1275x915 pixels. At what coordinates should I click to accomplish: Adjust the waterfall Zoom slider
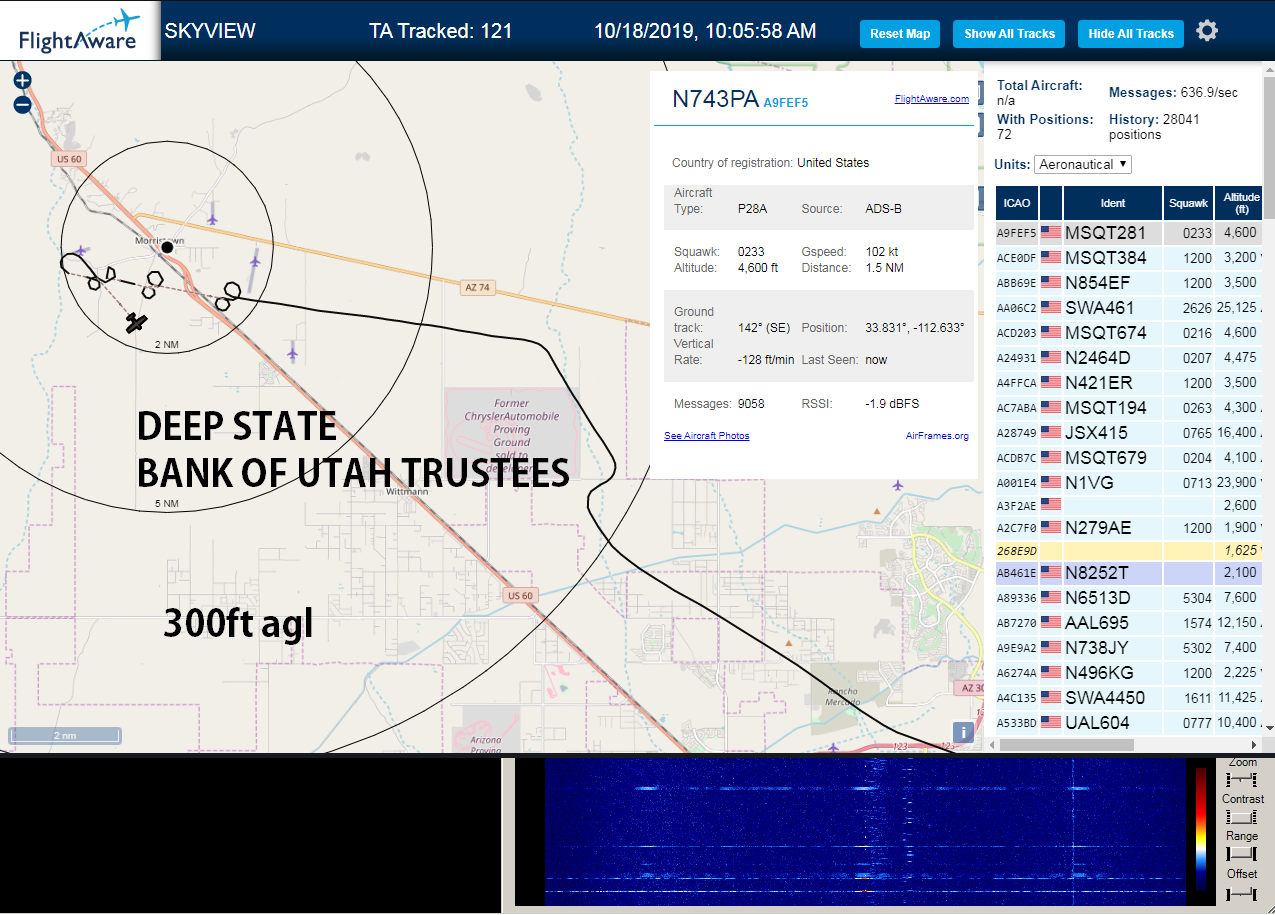[1241, 779]
